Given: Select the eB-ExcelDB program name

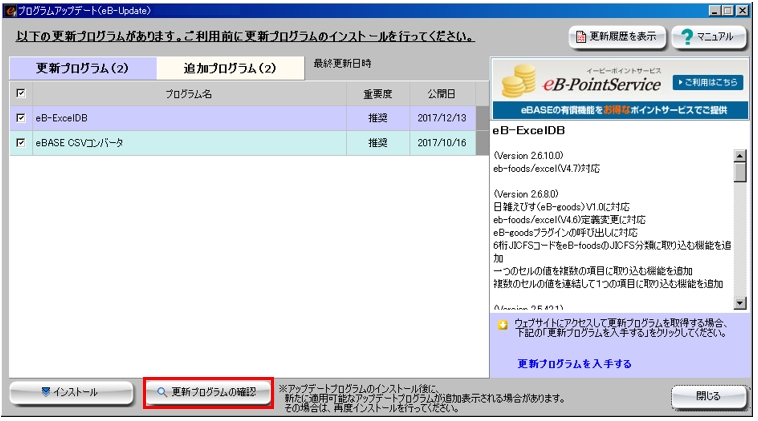Looking at the screenshot, I should click(x=61, y=118).
